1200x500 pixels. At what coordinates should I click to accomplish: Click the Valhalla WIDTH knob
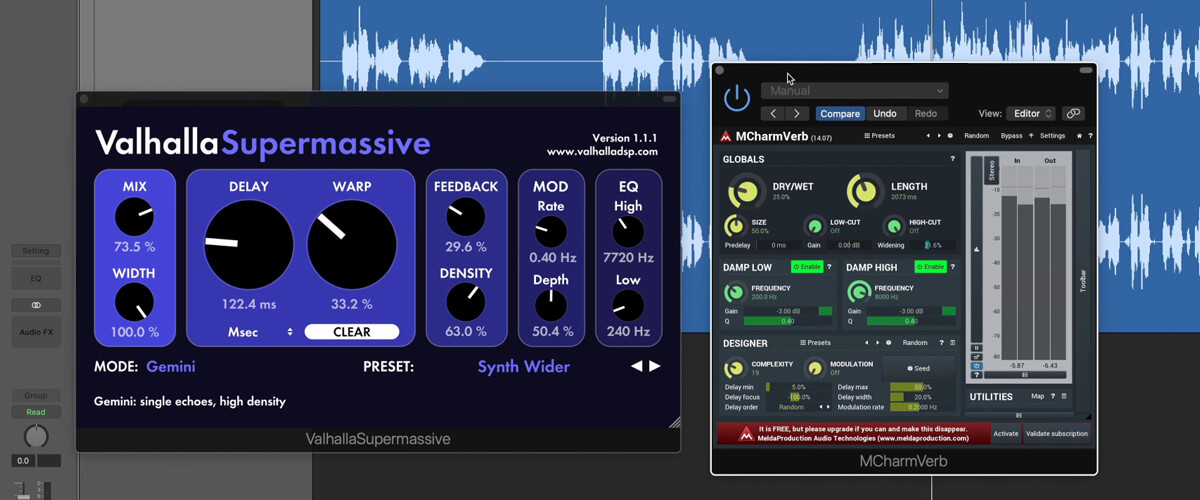(135, 302)
